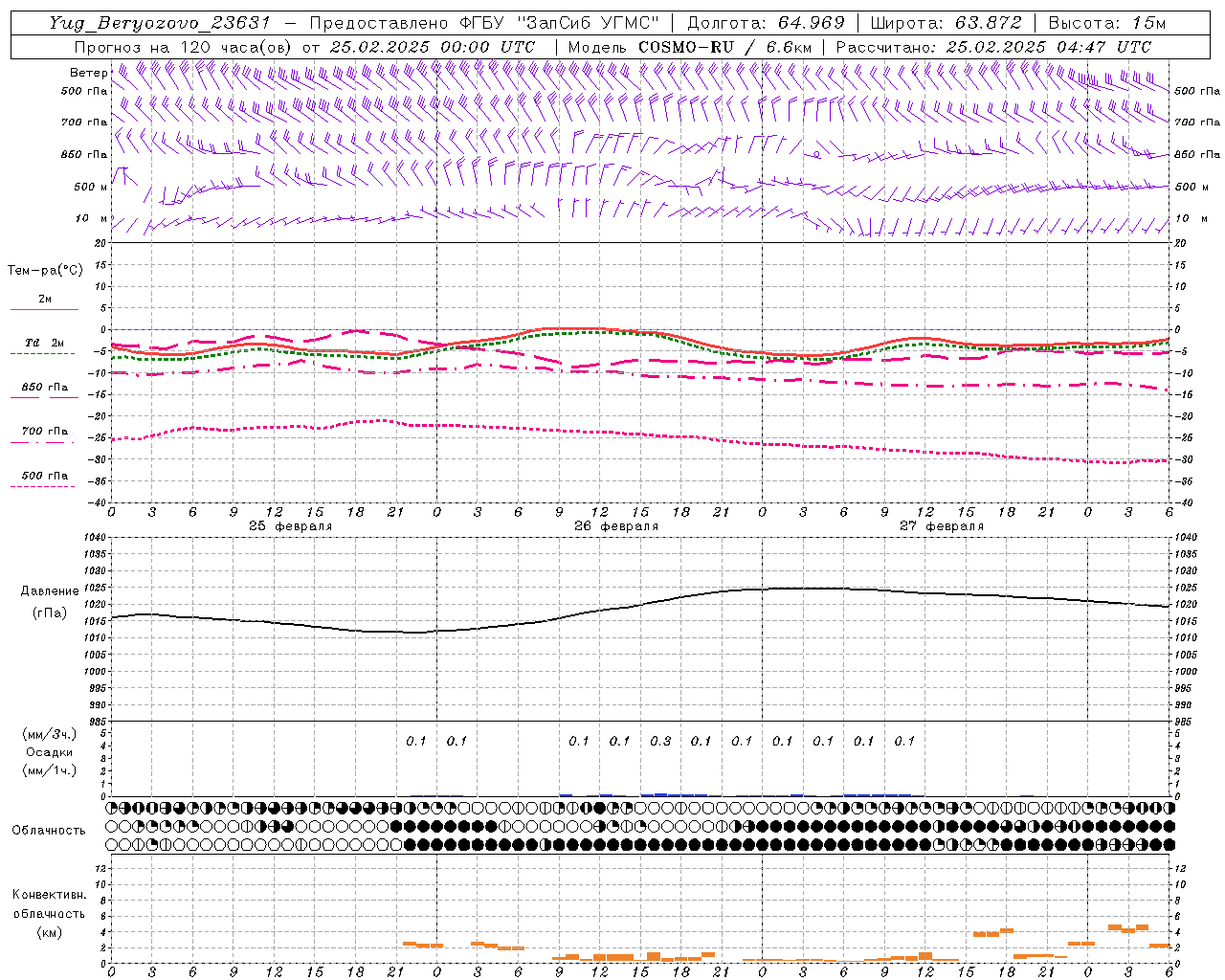
Task: Click the Конвективн. label
Action: coord(50,895)
